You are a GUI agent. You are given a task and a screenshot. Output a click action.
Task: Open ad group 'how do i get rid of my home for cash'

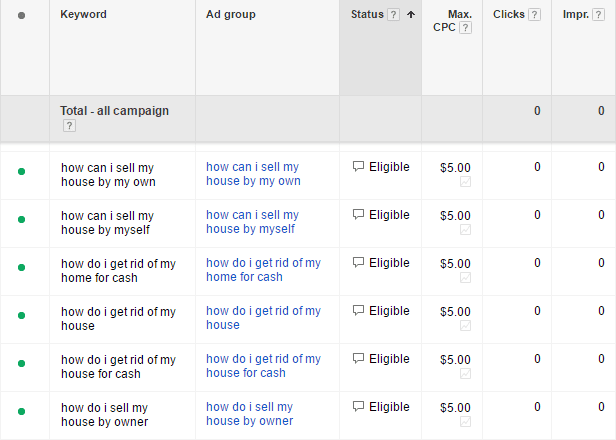[264, 270]
